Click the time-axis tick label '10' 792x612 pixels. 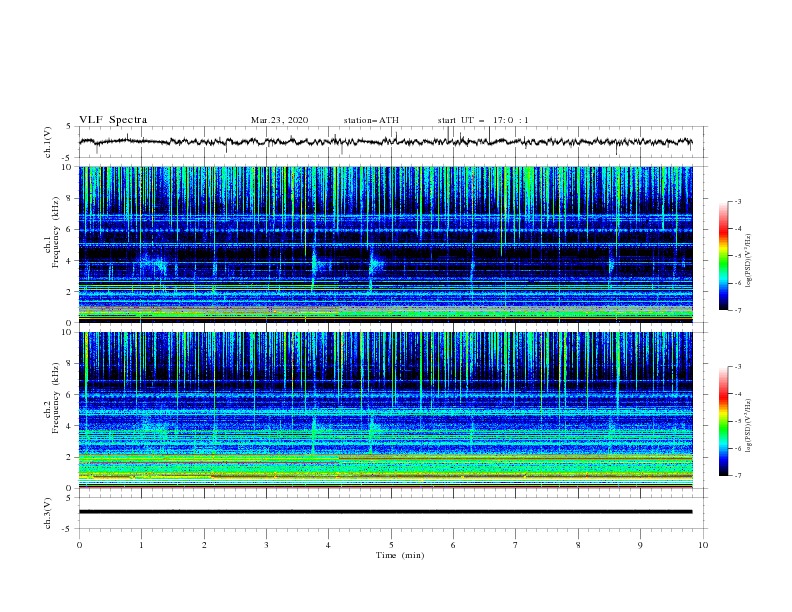(703, 545)
